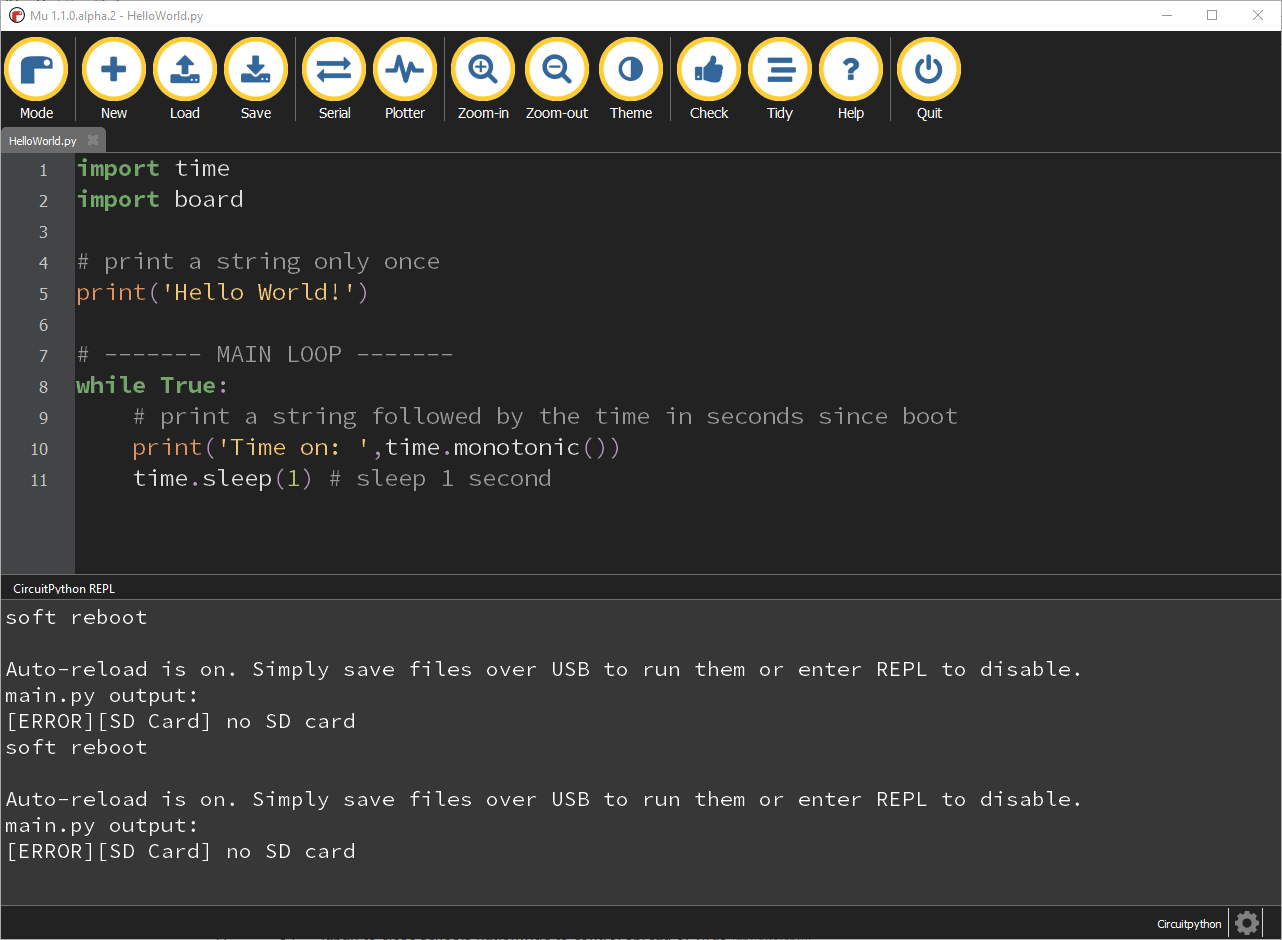
Task: Check the code for errors
Action: click(x=709, y=80)
